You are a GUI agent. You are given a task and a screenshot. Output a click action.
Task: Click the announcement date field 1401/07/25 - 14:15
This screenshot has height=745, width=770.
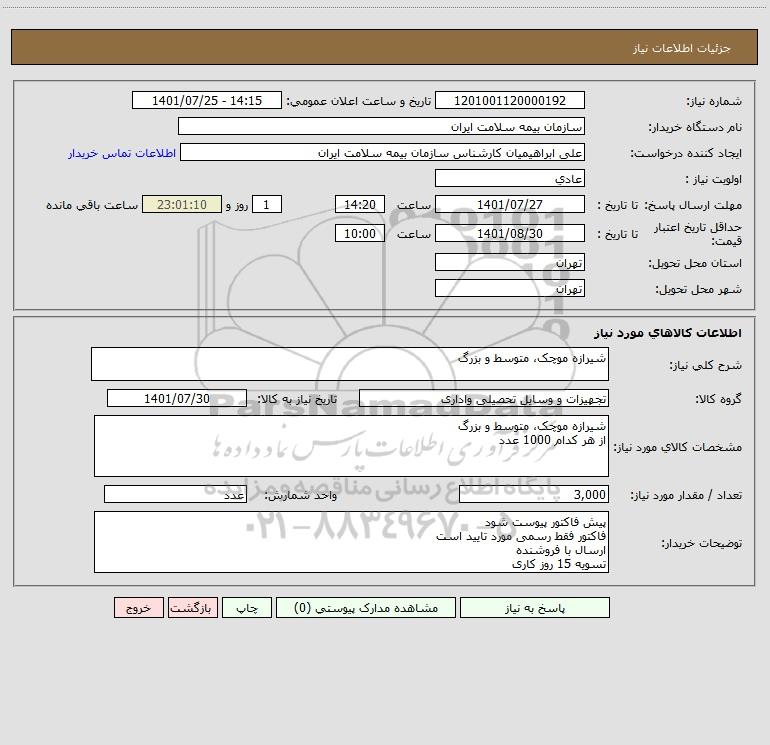point(207,100)
